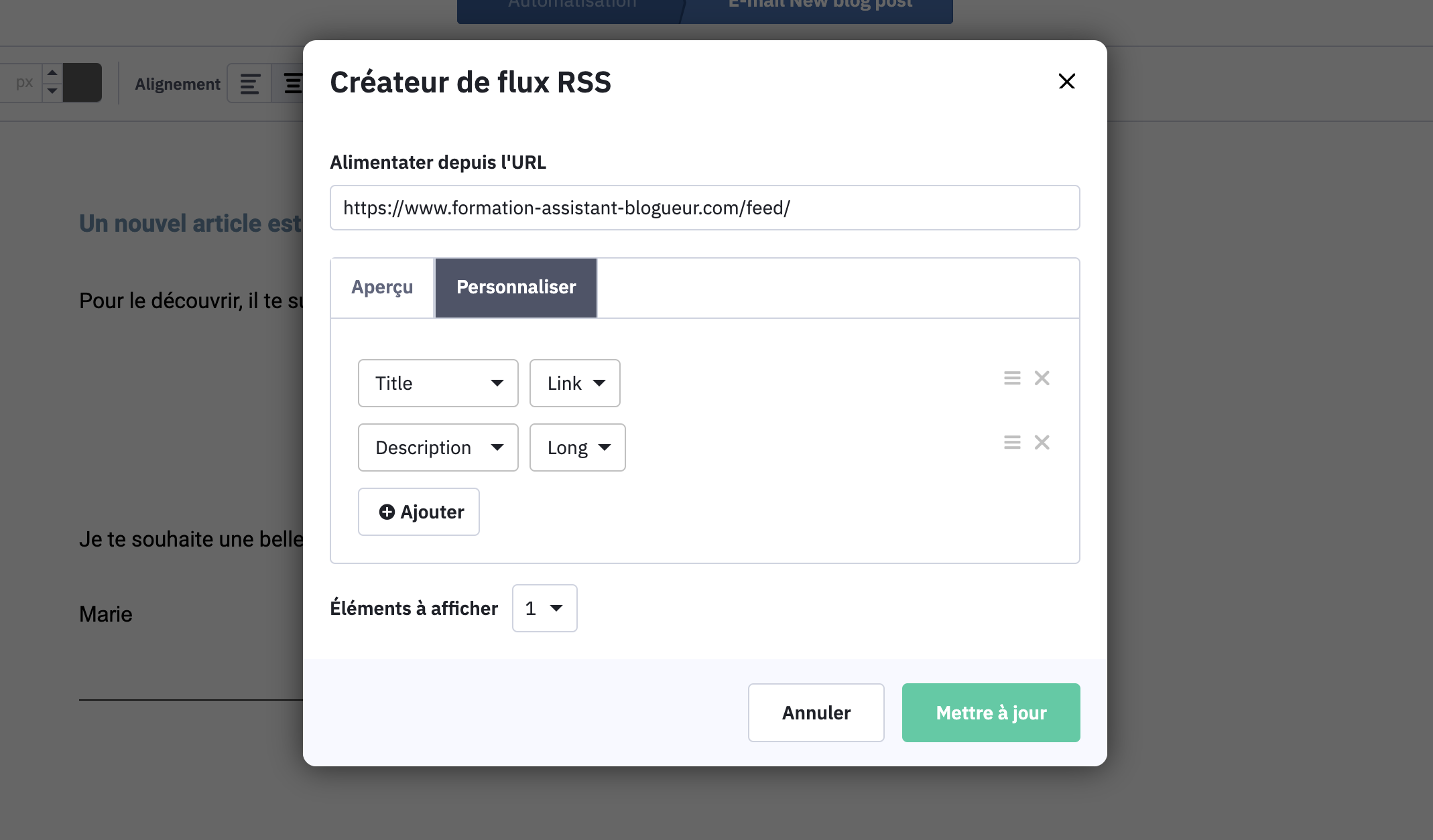
Task: Click the 'Marie' signature text
Action: tap(106, 614)
